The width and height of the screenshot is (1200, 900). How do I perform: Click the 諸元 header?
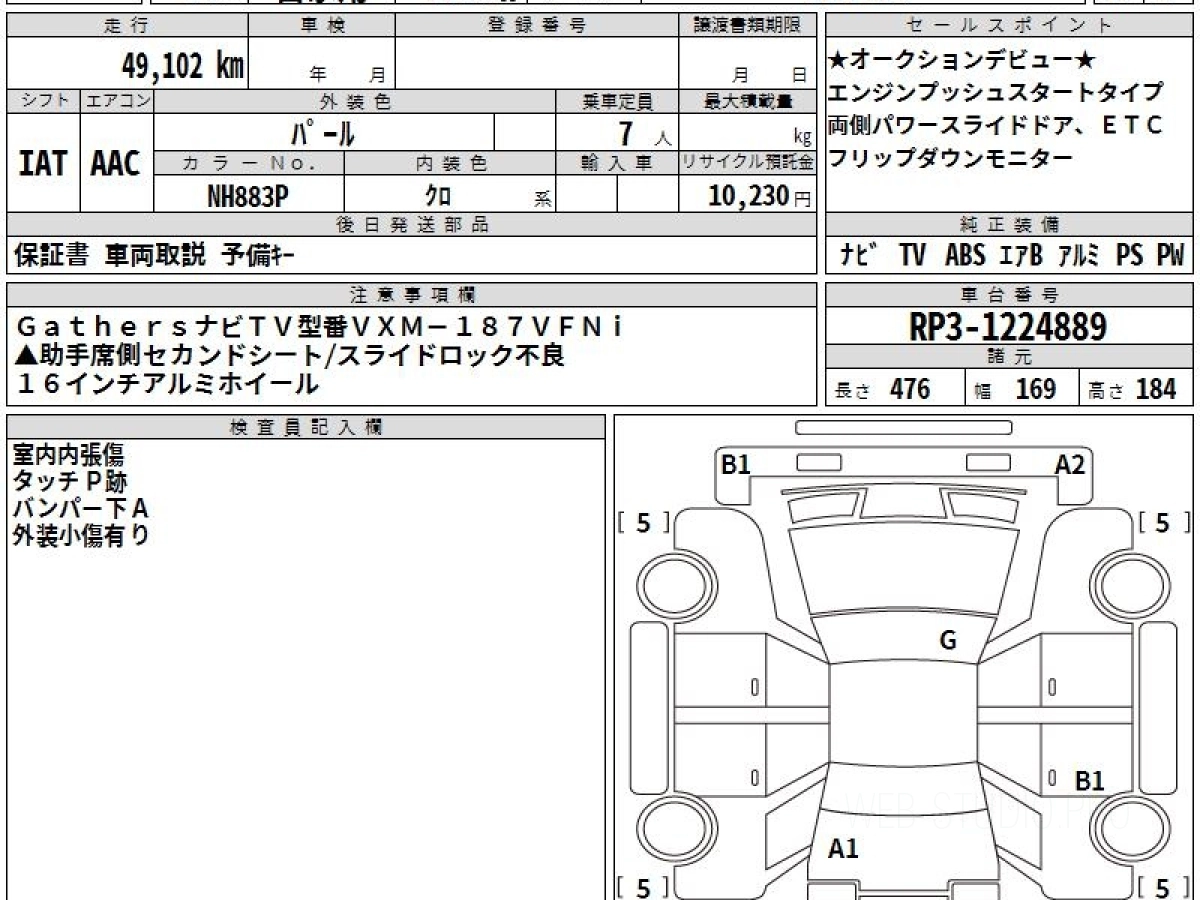coord(1010,357)
